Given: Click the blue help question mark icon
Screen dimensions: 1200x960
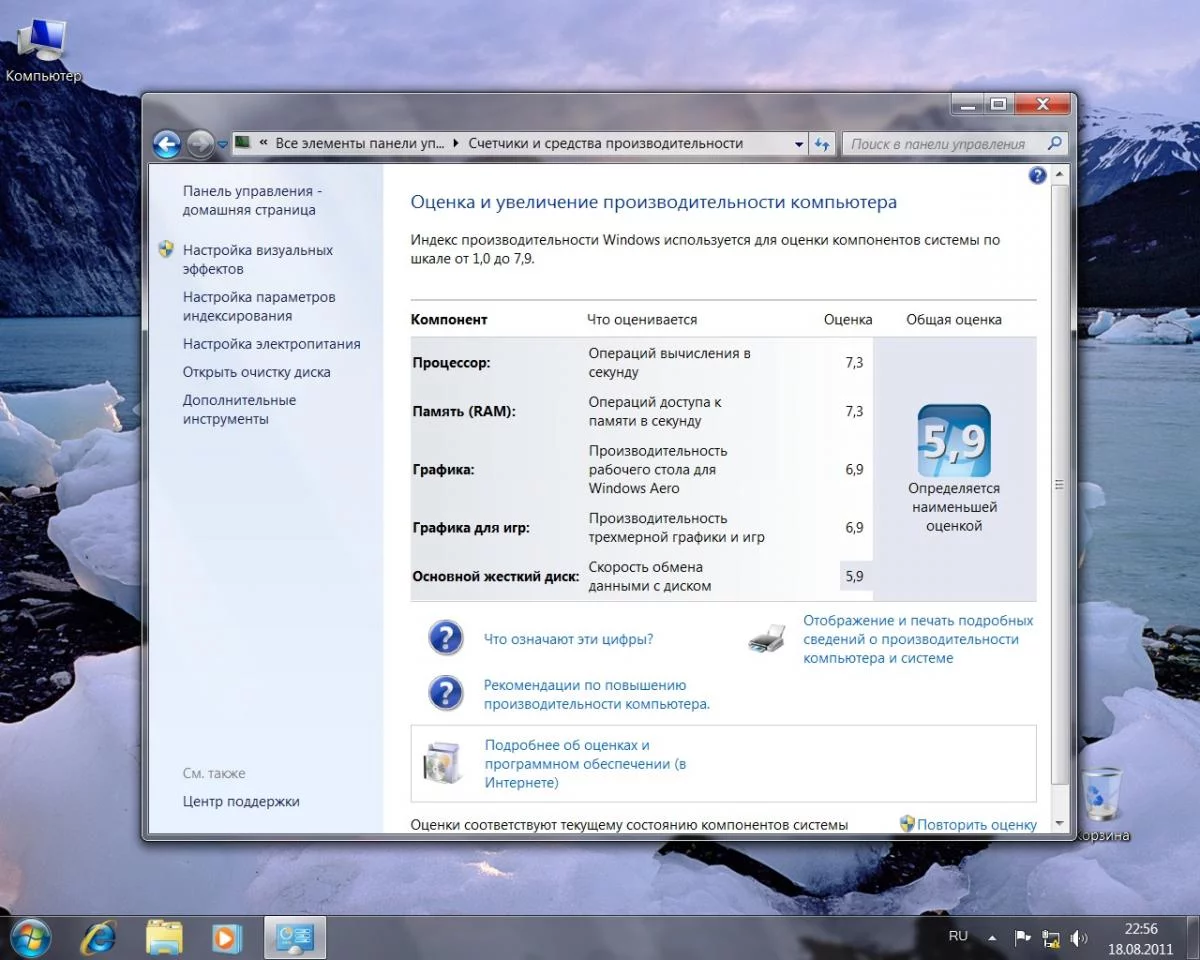Looking at the screenshot, I should point(1037,176).
